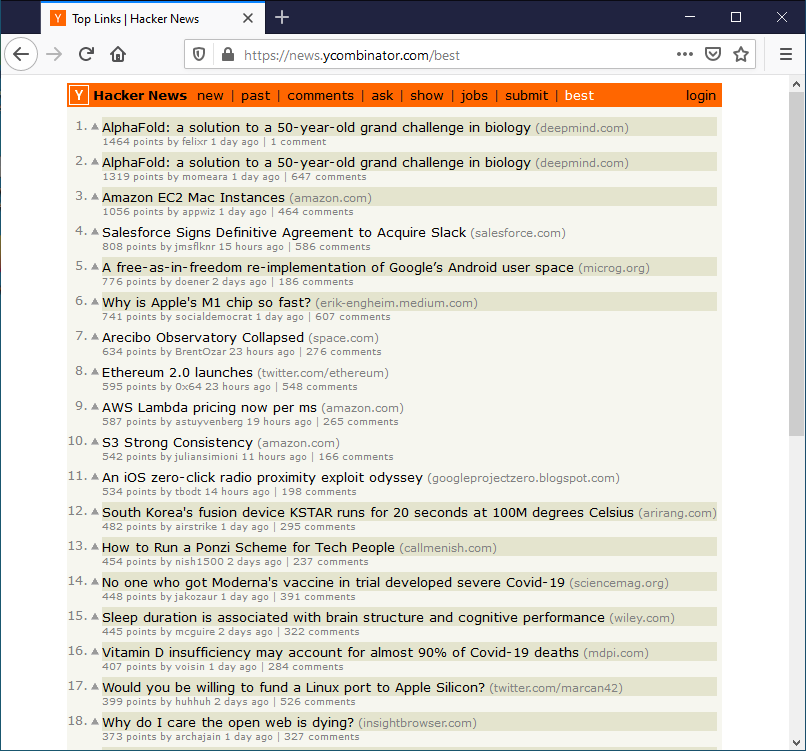The image size is (806, 751).
Task: Upvote Arecibo Observatory Collapsed story
Action: [x=95, y=336]
